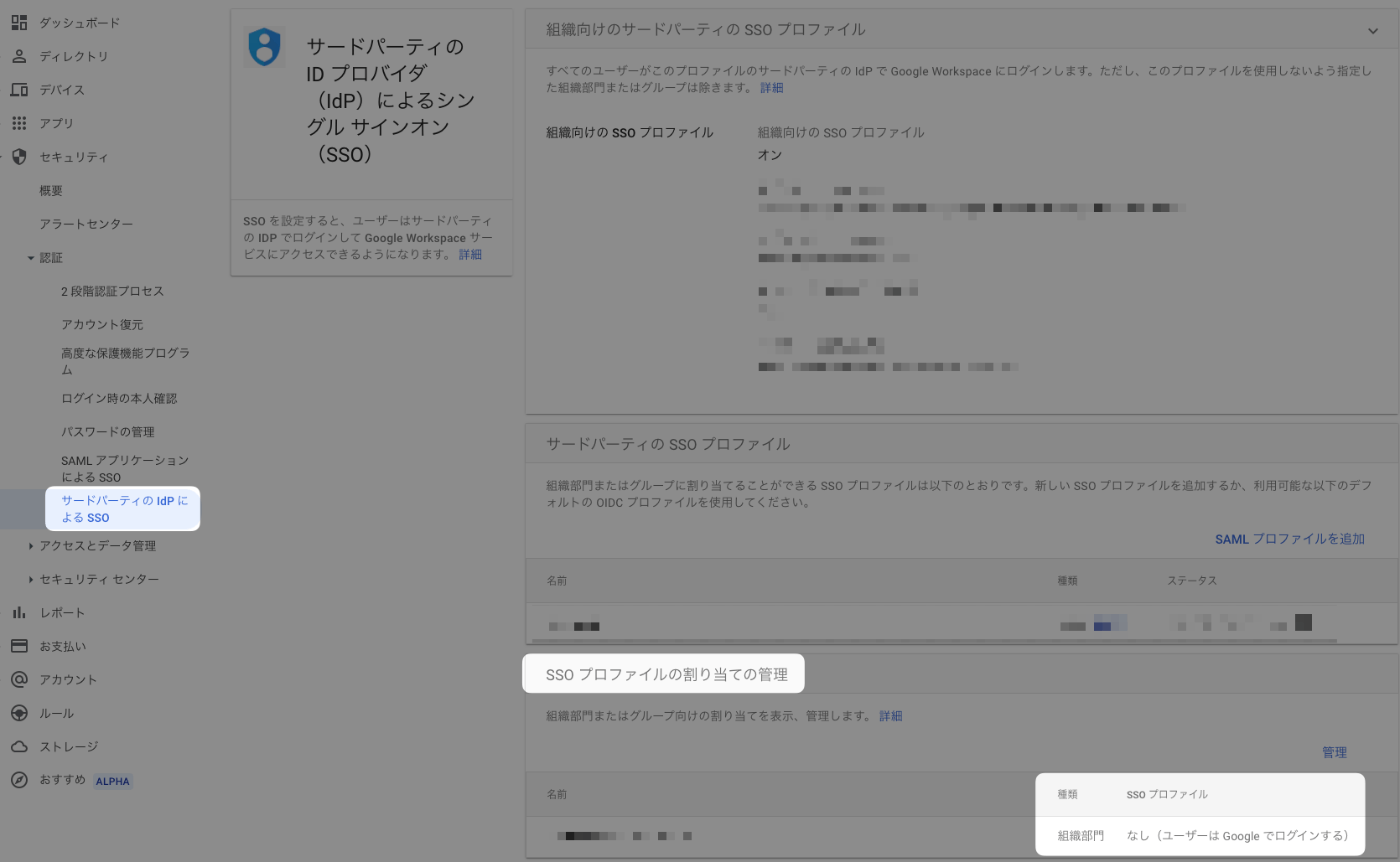The image size is (1400, 862).
Task: Click the Rules steering wheel icon
Action: (x=19, y=713)
